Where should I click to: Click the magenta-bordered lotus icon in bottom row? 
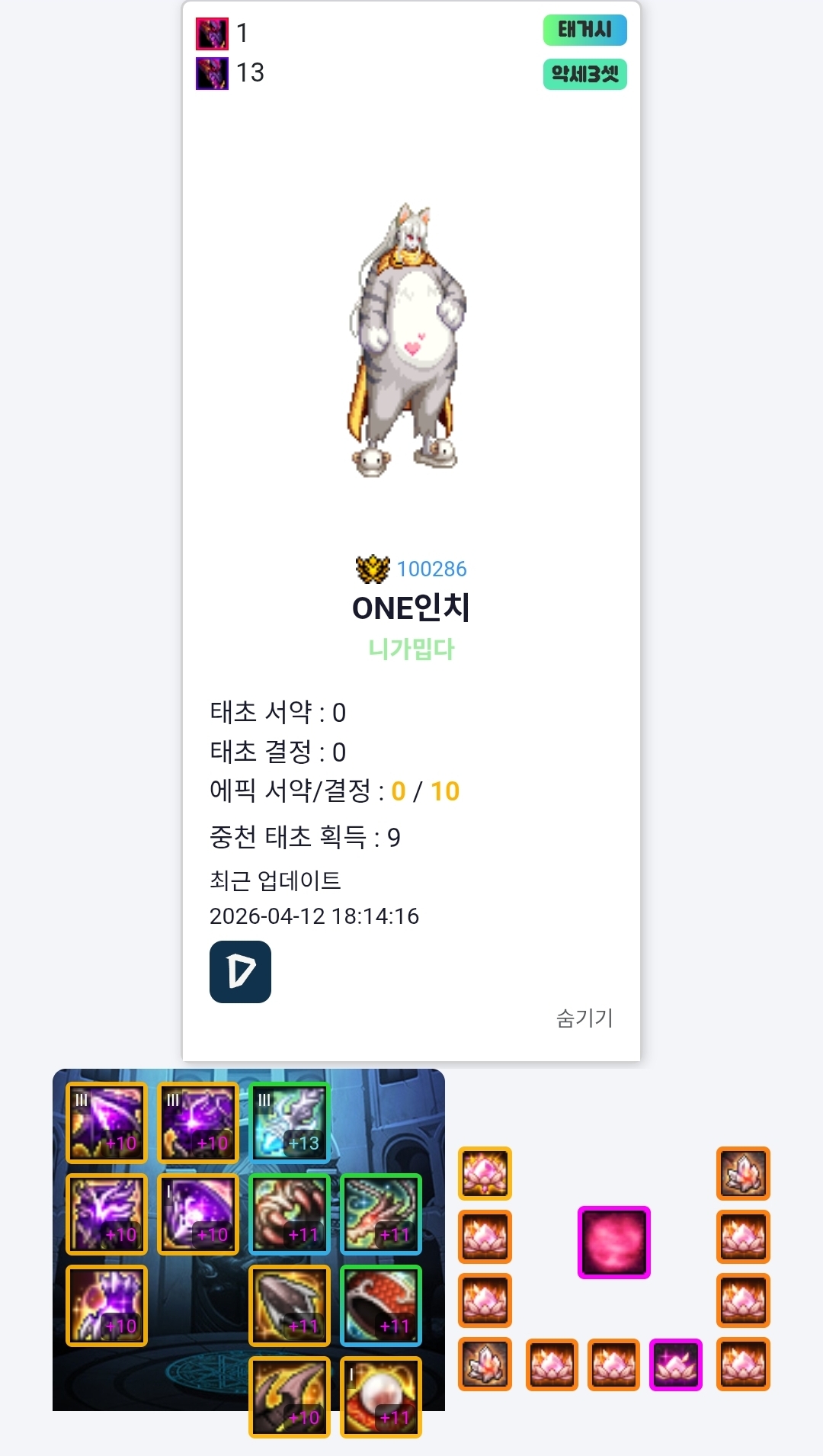(676, 1365)
